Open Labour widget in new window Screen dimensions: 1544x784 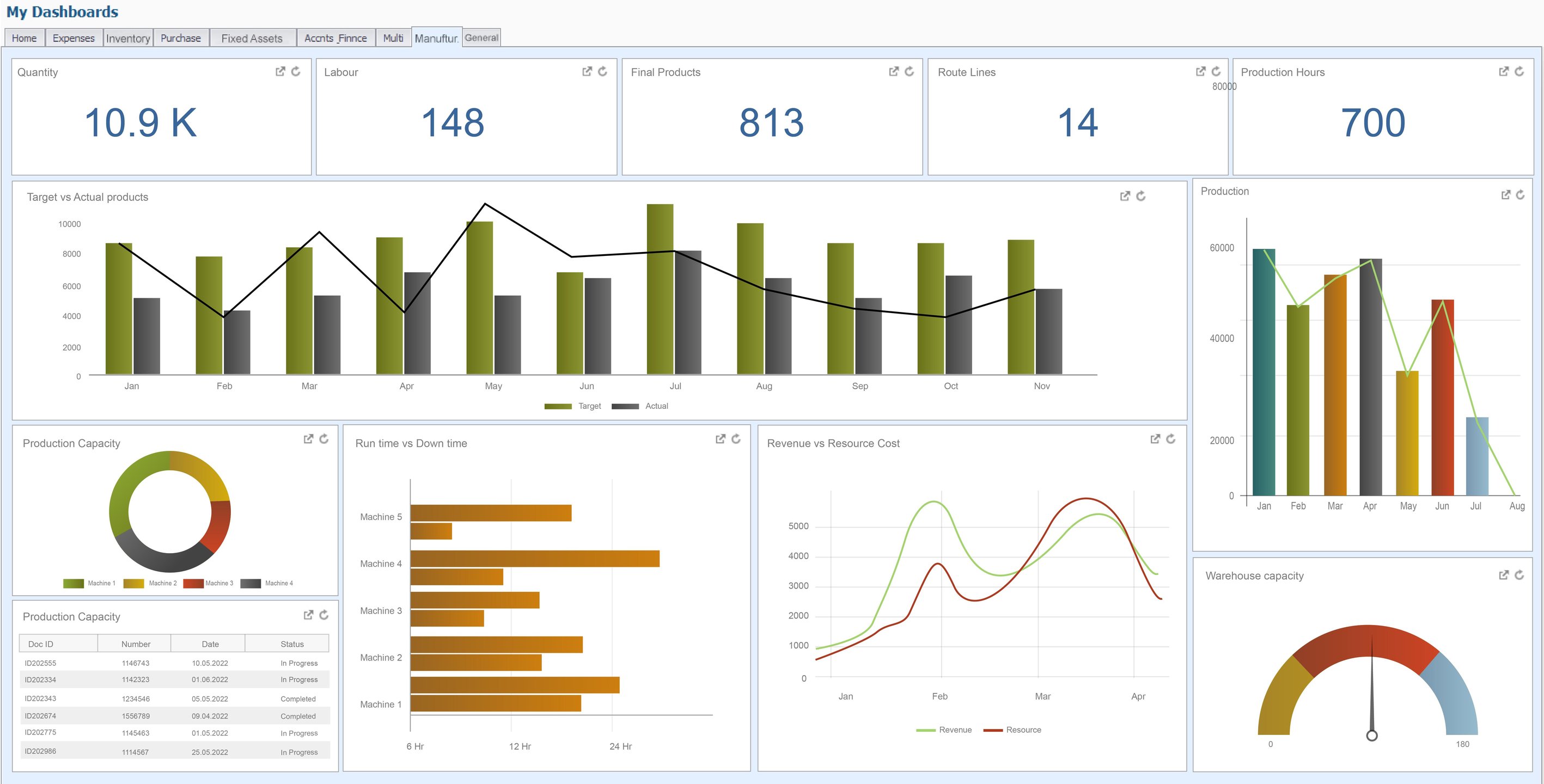pyautogui.click(x=587, y=71)
